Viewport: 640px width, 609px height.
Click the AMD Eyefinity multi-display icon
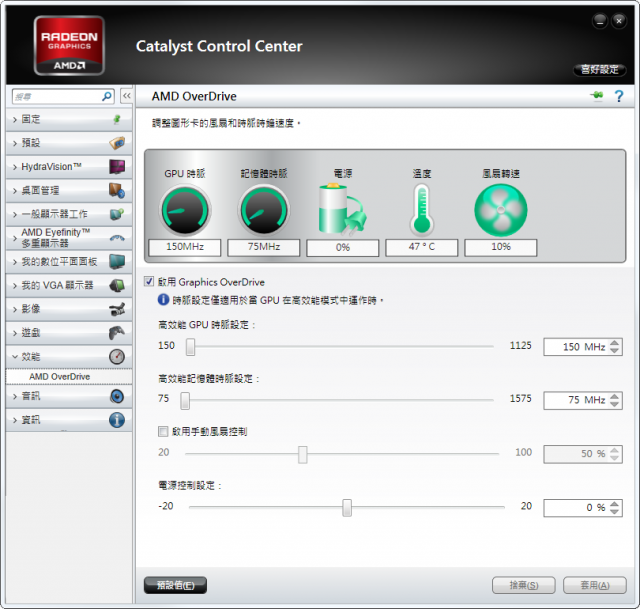(x=117, y=238)
